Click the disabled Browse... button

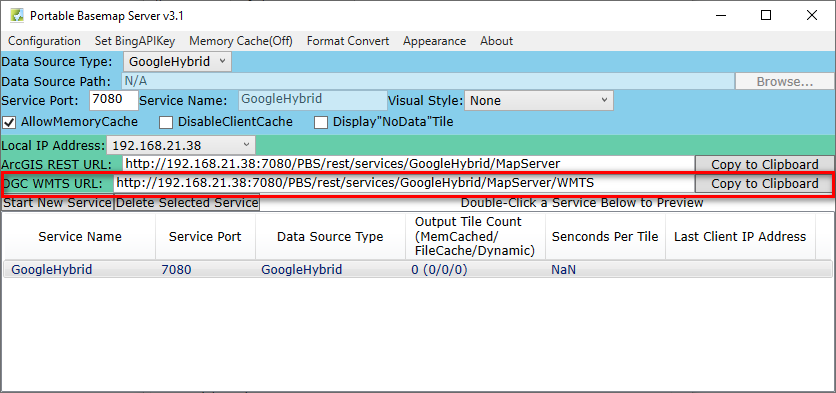(784, 82)
